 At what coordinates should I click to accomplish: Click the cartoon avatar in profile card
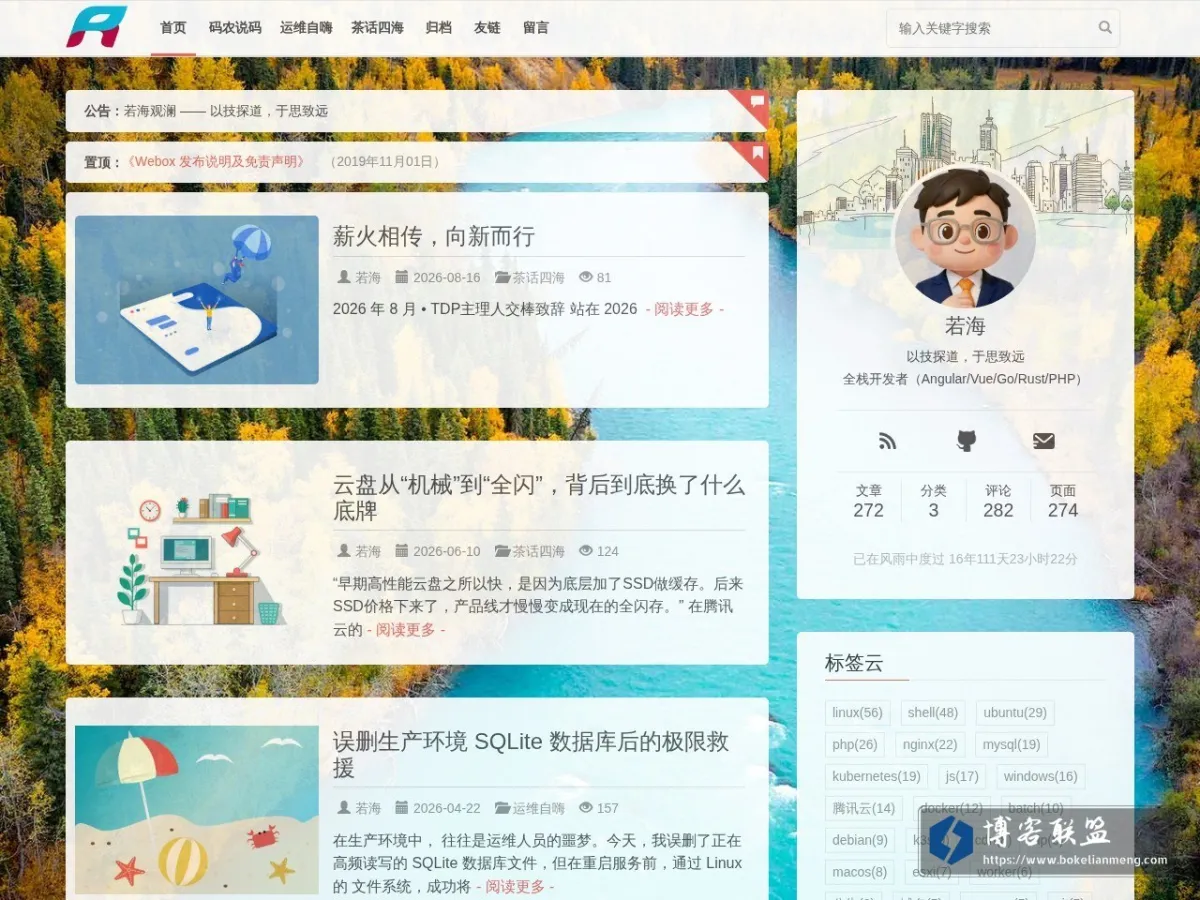click(965, 238)
